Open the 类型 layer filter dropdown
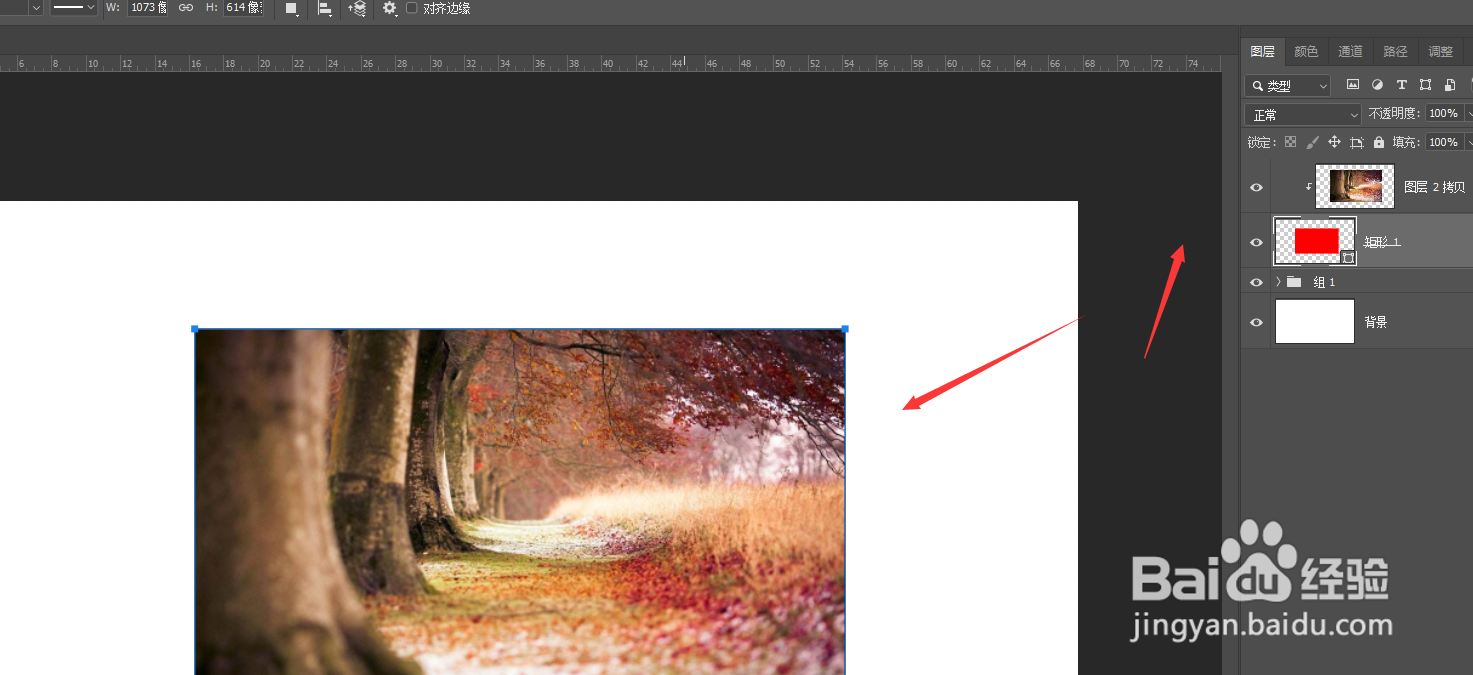1473x675 pixels. tap(1288, 86)
